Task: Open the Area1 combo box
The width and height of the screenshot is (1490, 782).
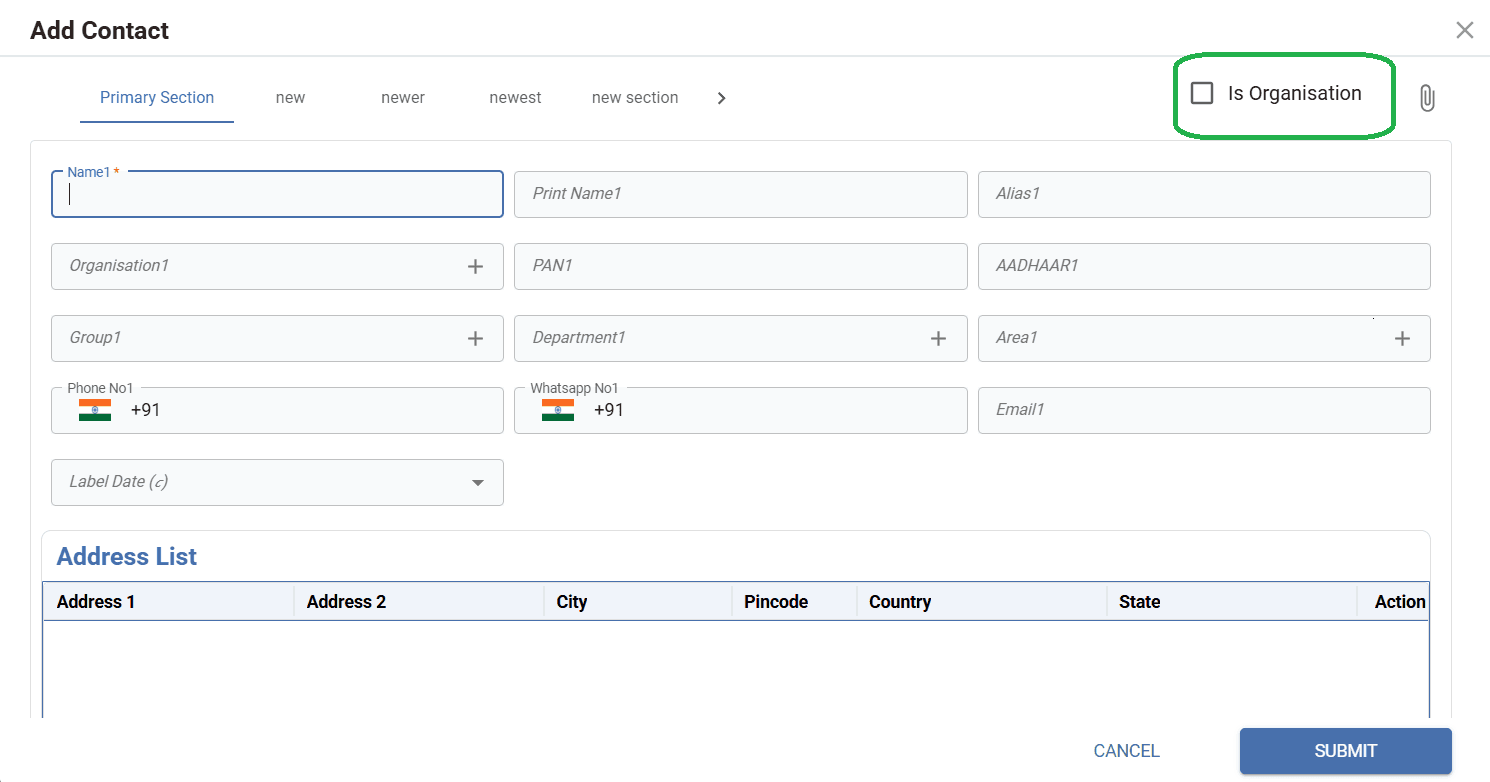Action: click(1204, 338)
